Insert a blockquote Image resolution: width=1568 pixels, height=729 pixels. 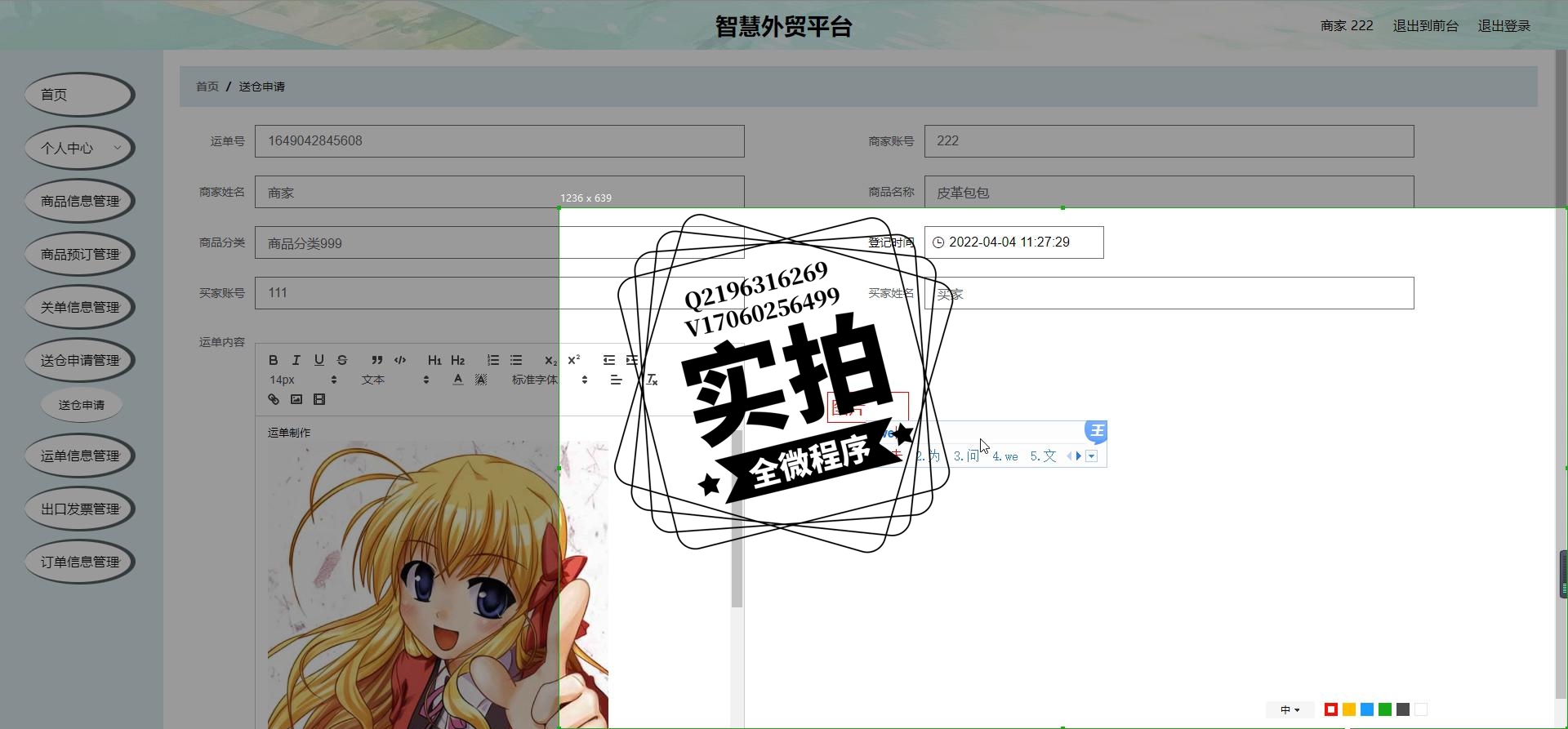click(376, 360)
